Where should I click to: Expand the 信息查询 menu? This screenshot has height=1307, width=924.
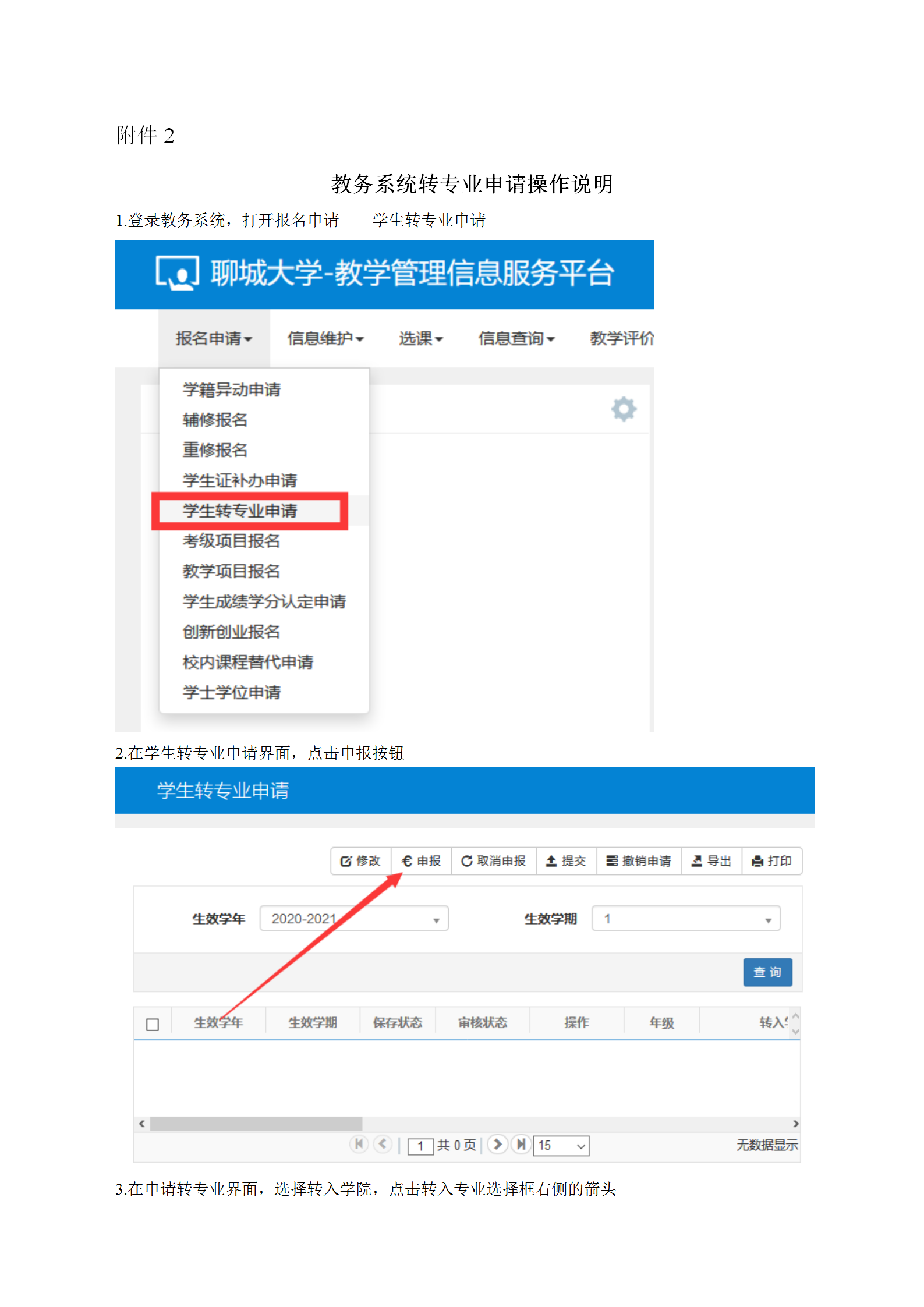pos(516,338)
